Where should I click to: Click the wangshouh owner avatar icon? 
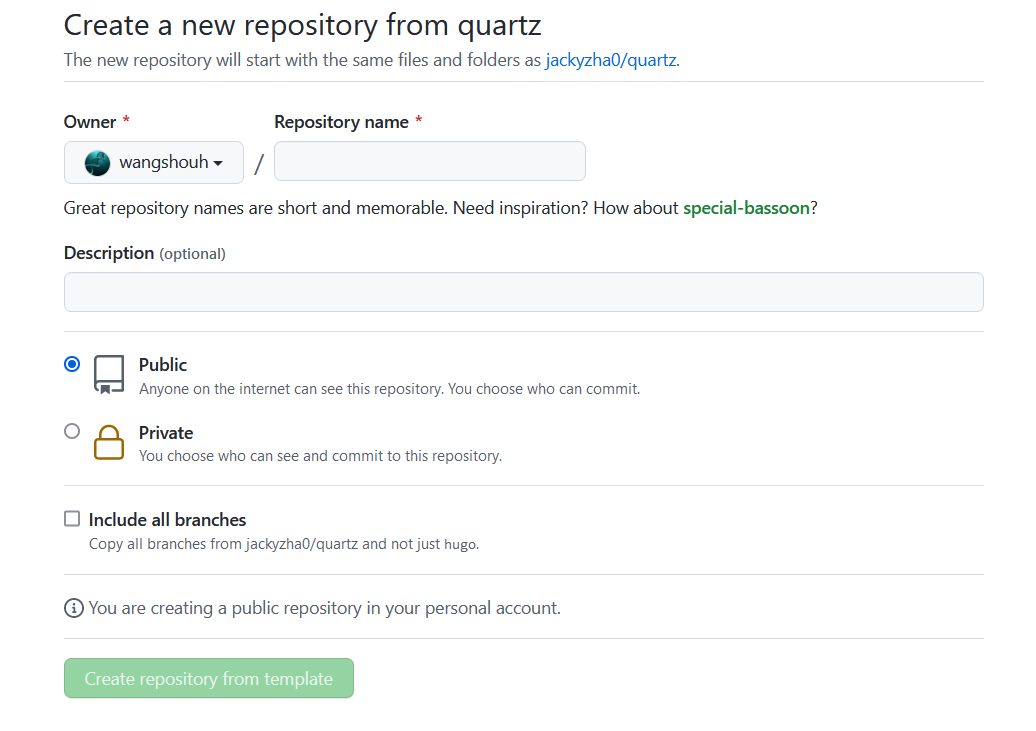(x=97, y=163)
